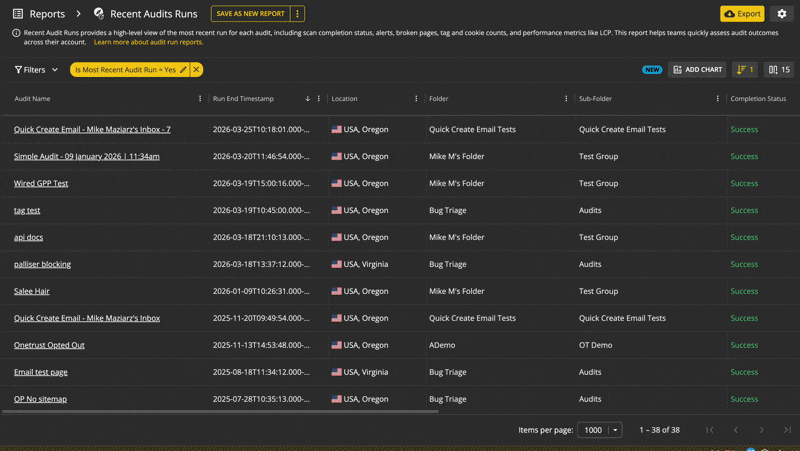Click ADemo folder cell
Viewport: 800px width, 451px height.
pyautogui.click(x=442, y=345)
